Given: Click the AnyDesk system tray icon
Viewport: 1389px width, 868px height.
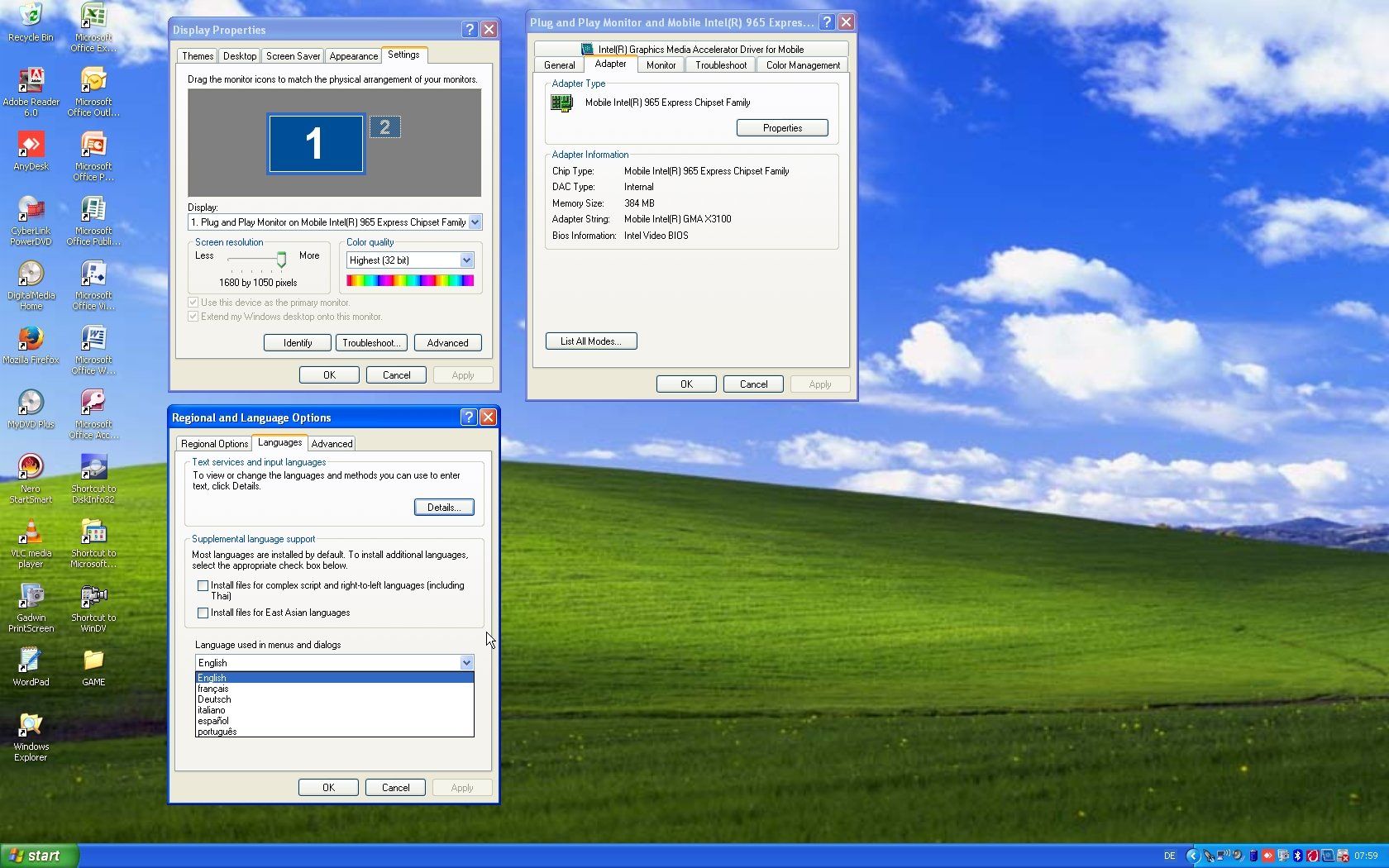Looking at the screenshot, I should click(x=1267, y=856).
